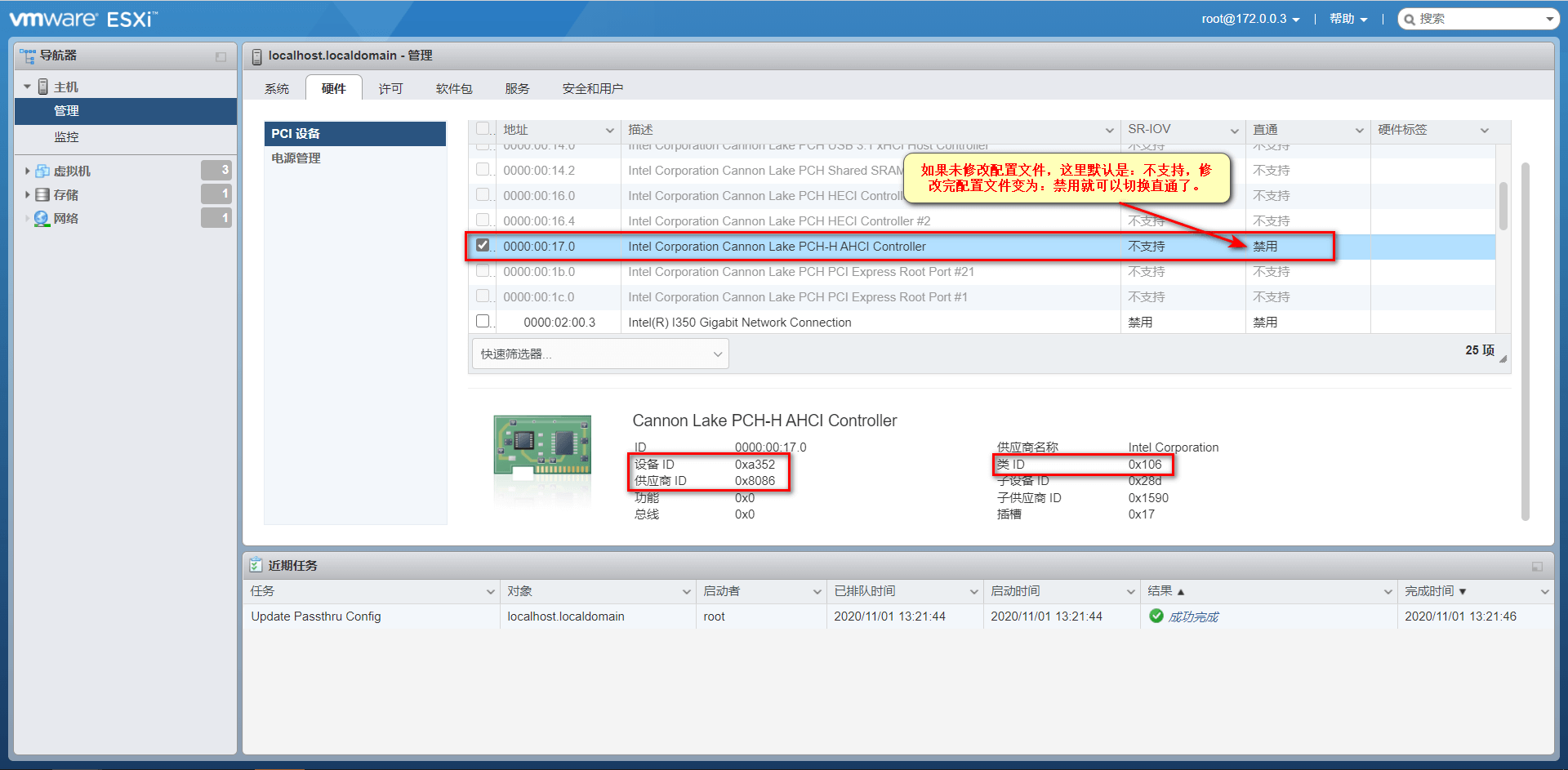Collapse the Host tree node
Screen dimensions: 1568x770
(x=28, y=87)
